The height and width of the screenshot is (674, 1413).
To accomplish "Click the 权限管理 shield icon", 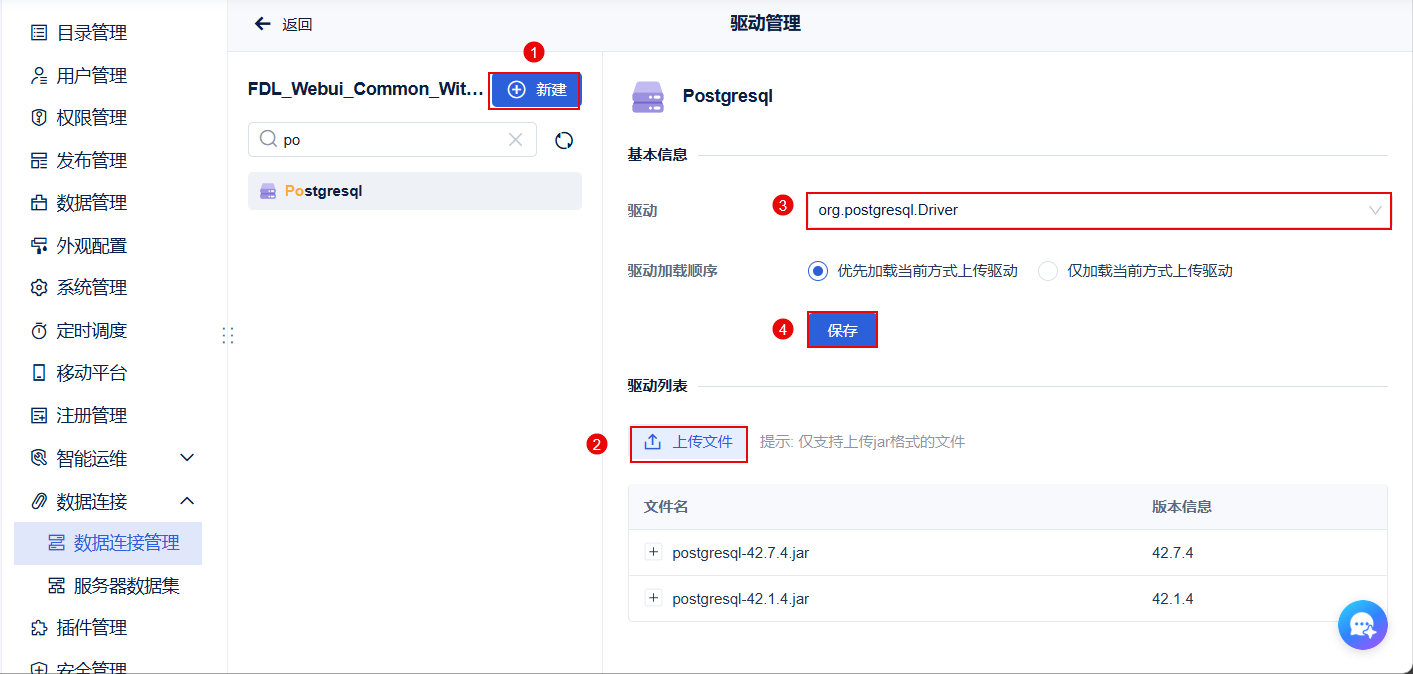I will coord(39,118).
